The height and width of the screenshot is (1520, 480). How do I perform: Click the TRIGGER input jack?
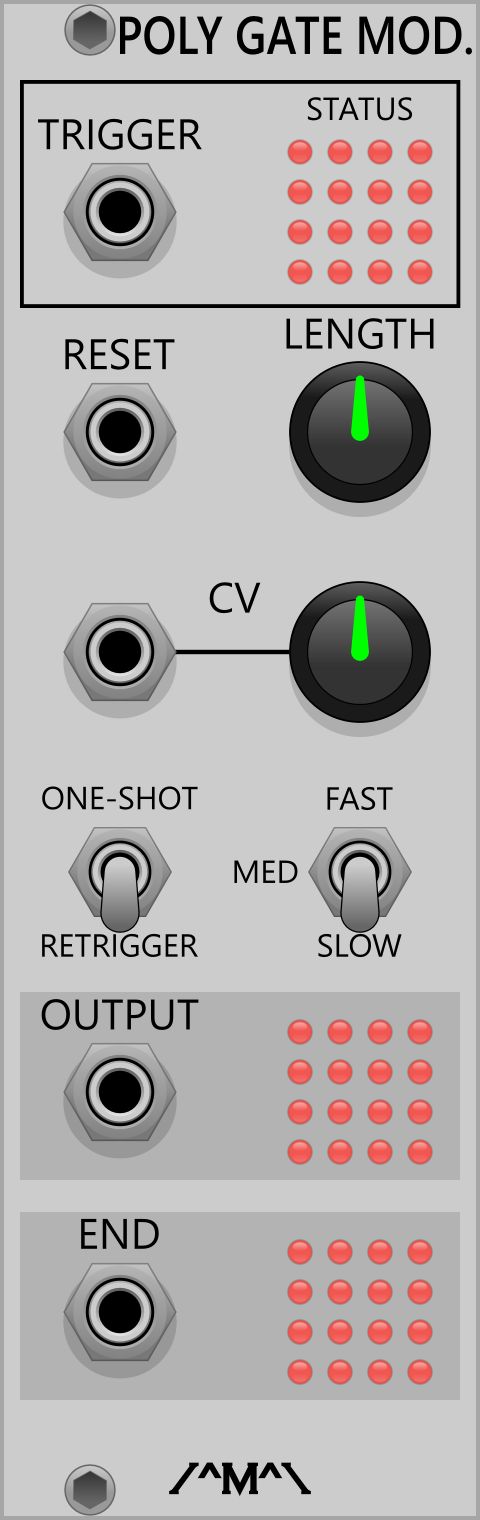click(x=120, y=212)
